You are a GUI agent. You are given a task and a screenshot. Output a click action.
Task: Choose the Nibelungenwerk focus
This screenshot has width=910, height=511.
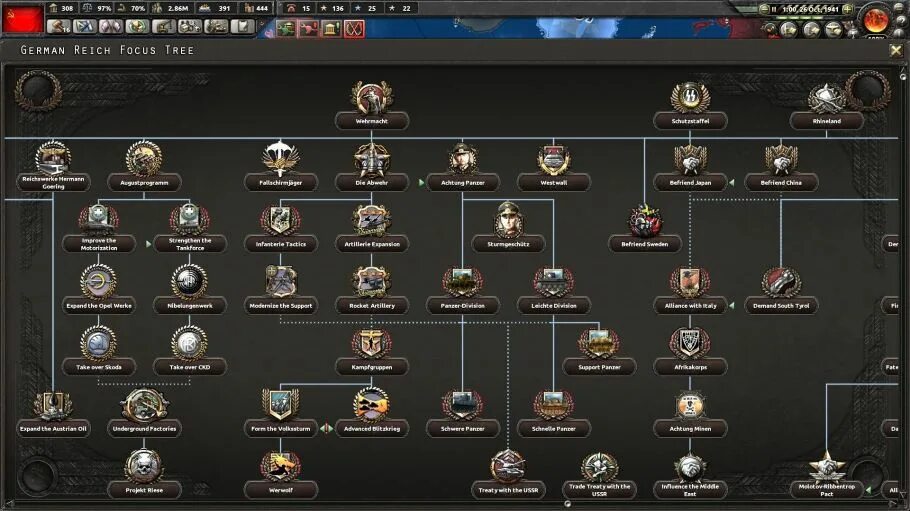190,290
